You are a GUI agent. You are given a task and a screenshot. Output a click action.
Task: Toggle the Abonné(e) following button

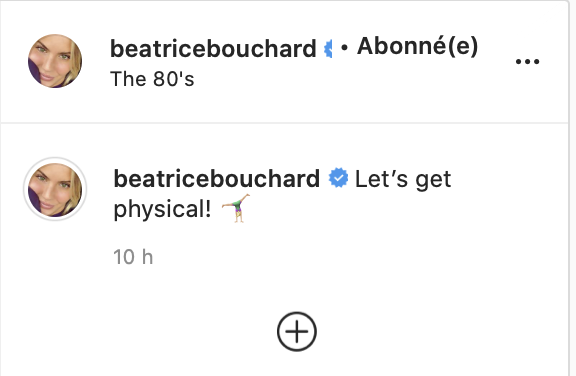418,47
